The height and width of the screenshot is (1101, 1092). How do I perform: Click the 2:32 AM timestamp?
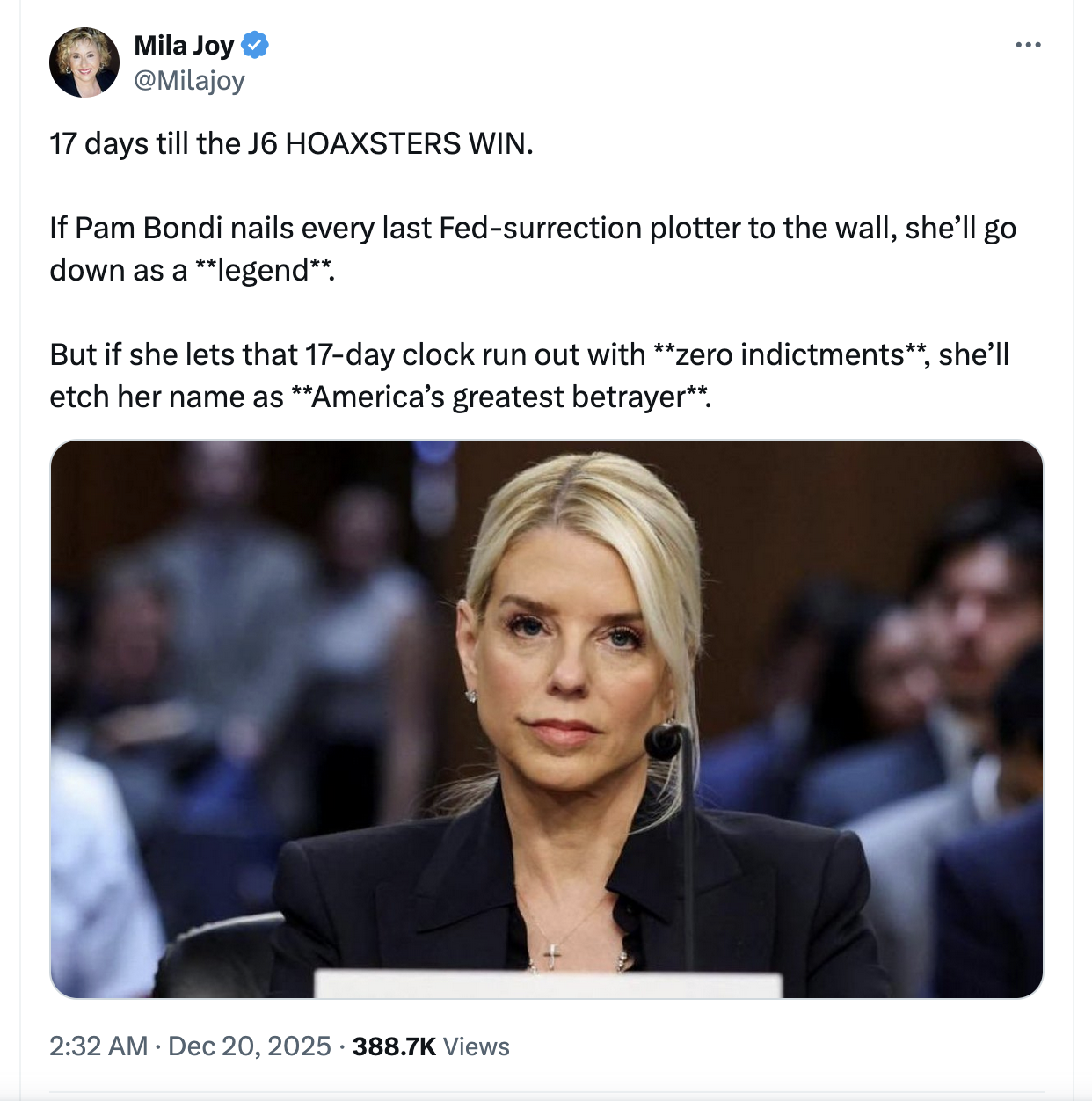coord(98,1046)
